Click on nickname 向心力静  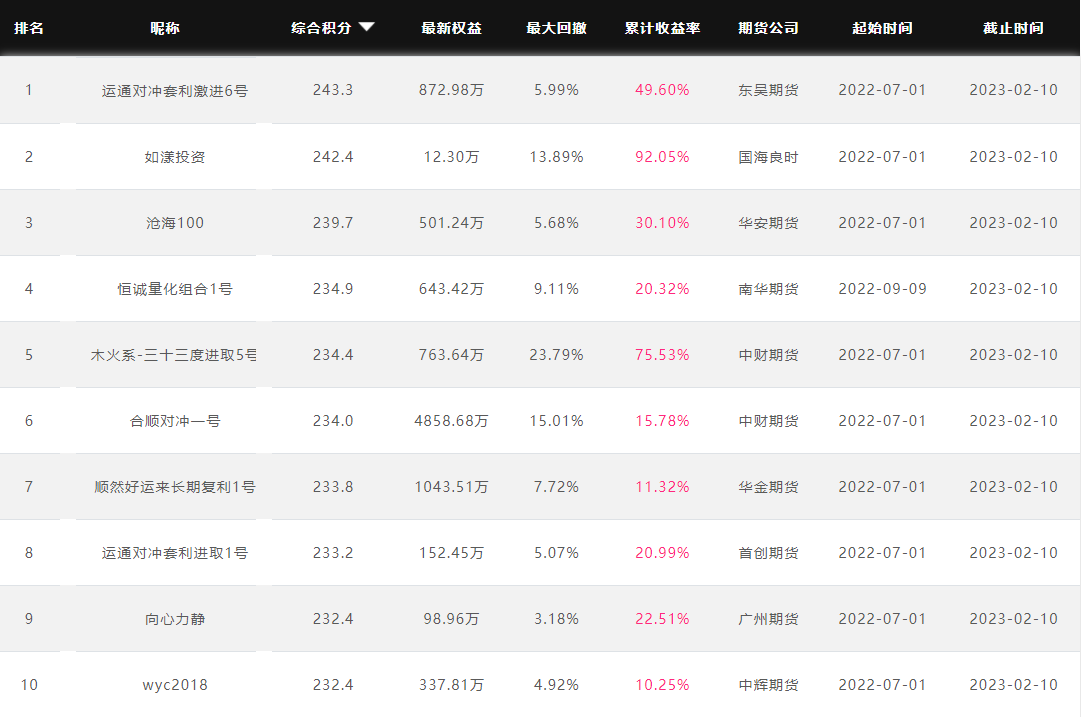(175, 619)
